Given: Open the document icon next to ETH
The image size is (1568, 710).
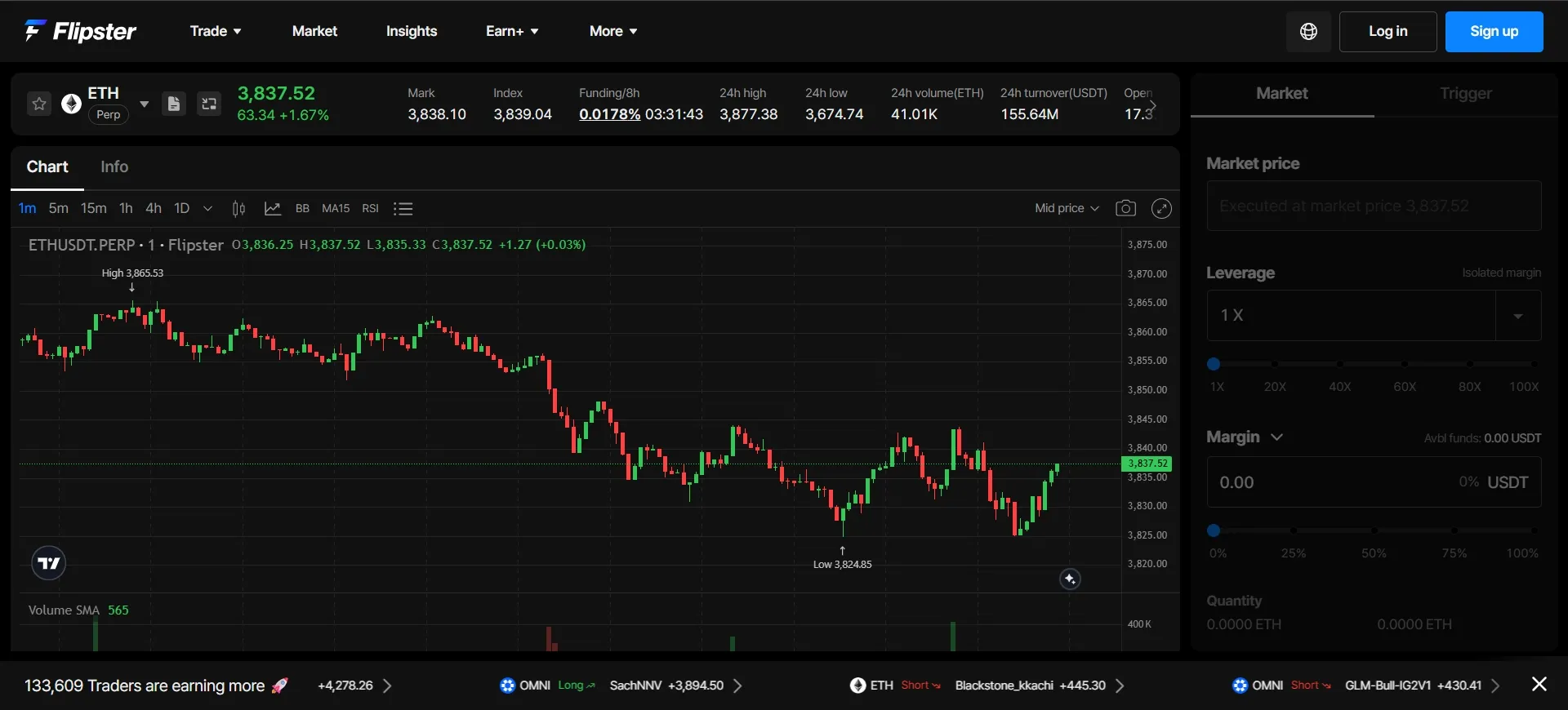Looking at the screenshot, I should click(174, 104).
